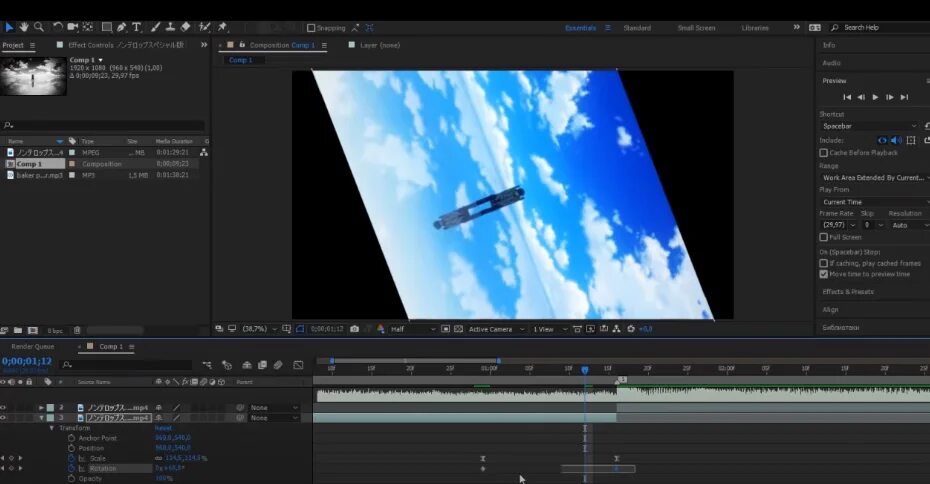Select the Brush tool
The height and width of the screenshot is (484, 930).
[155, 27]
